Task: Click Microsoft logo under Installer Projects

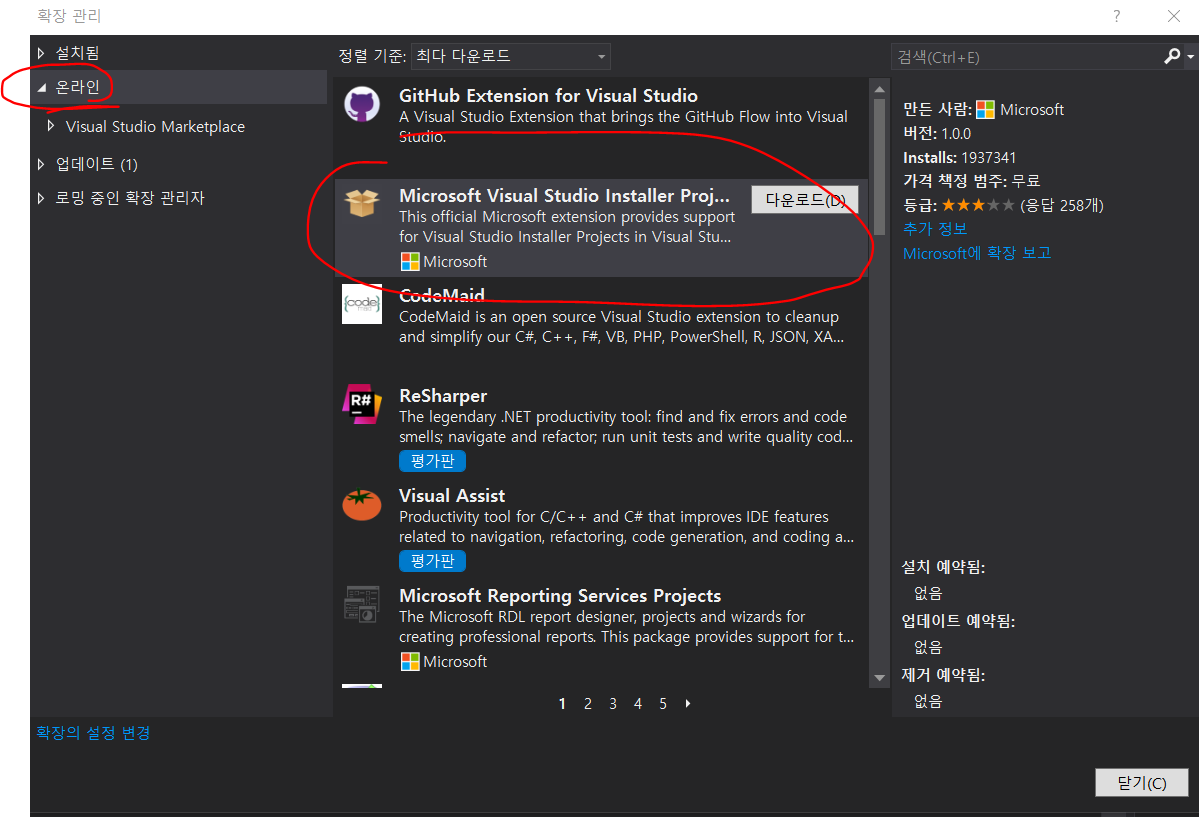Action: (x=410, y=262)
